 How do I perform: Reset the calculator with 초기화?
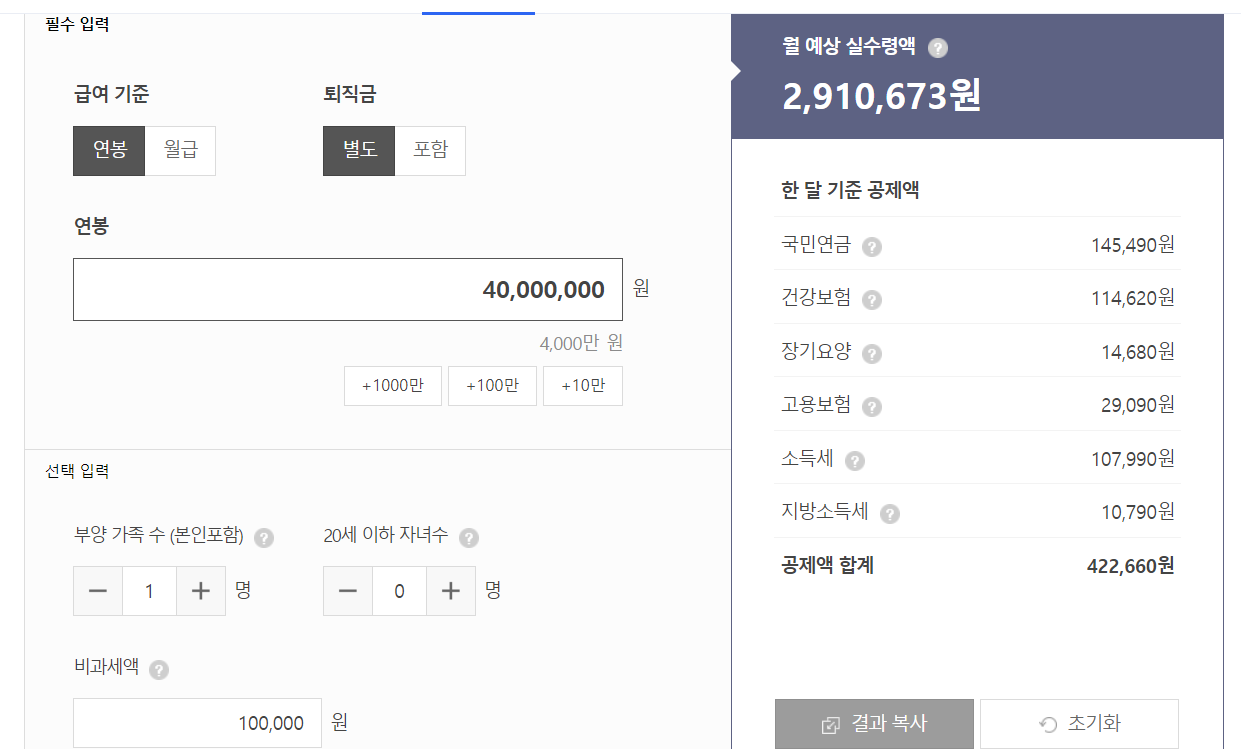tap(1079, 723)
